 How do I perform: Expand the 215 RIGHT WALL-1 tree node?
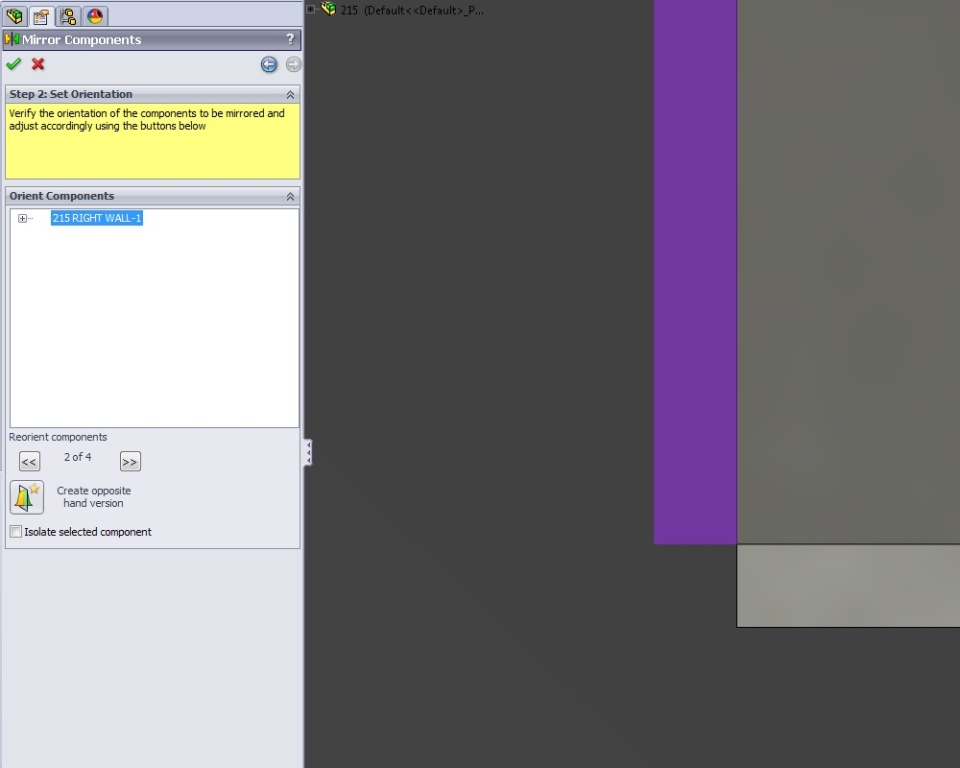(x=23, y=218)
